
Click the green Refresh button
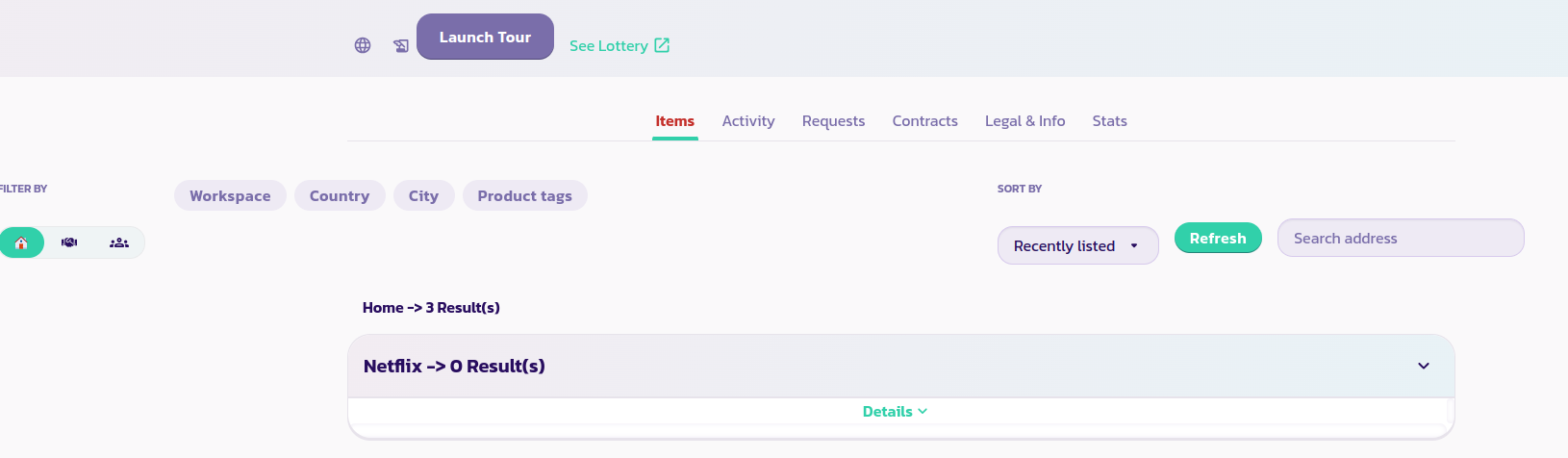click(x=1218, y=238)
